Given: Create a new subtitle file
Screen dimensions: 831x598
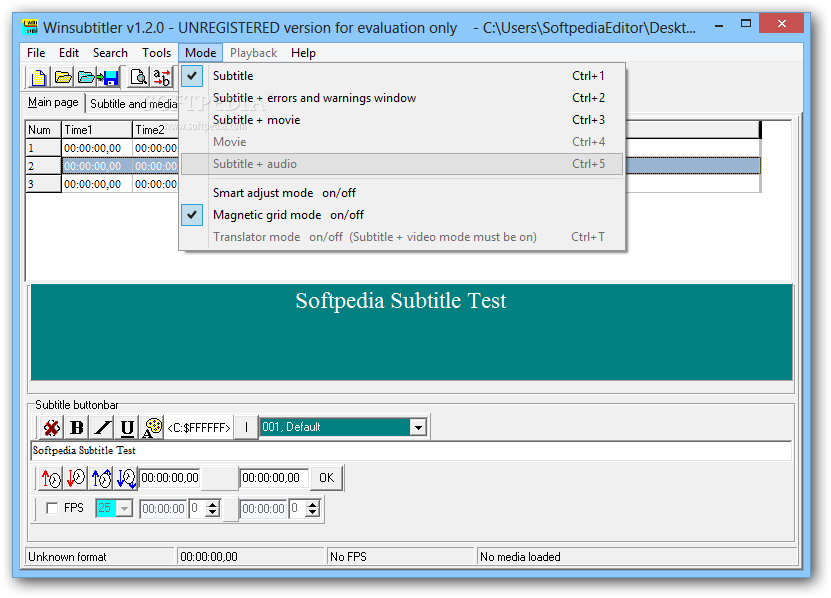Looking at the screenshot, I should point(39,77).
